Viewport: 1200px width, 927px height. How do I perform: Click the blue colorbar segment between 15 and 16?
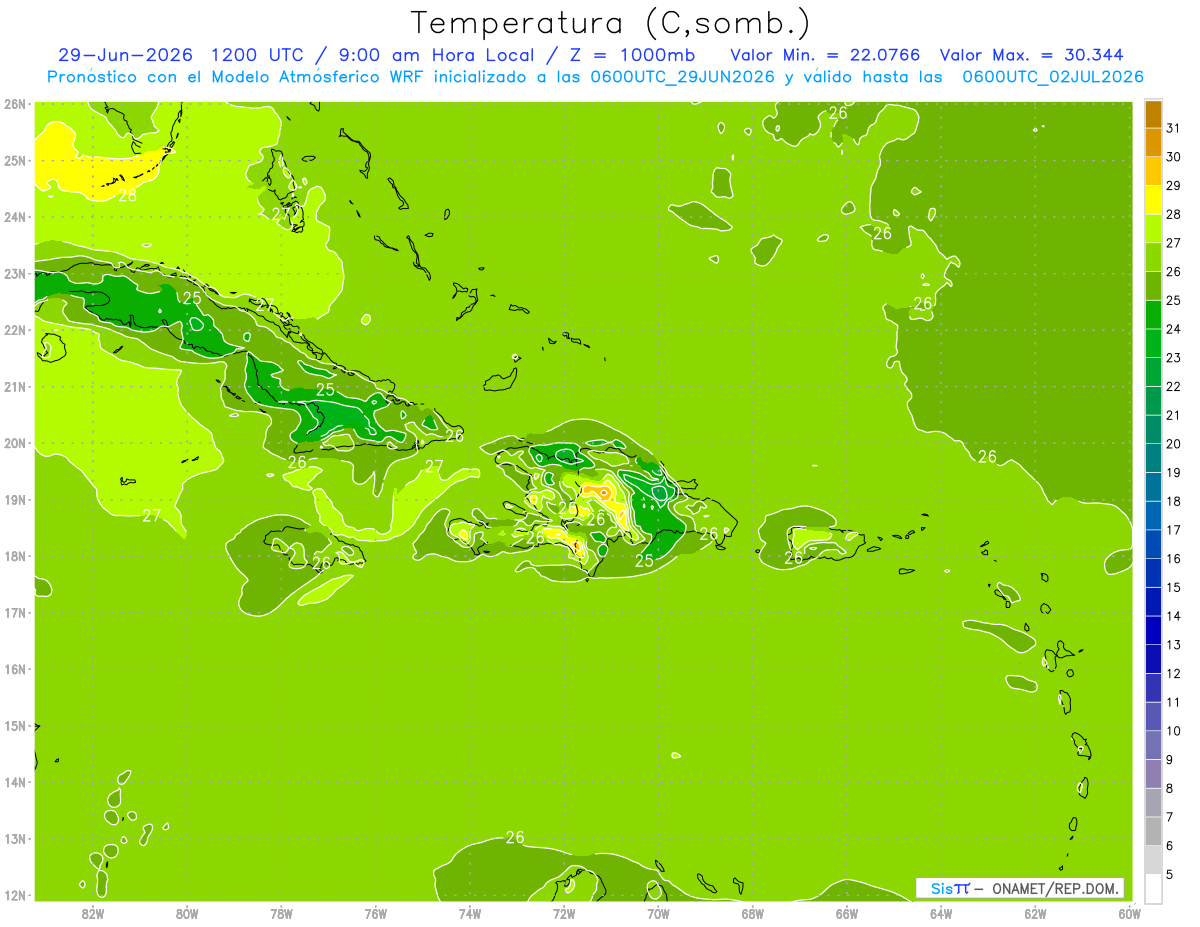click(1153, 573)
